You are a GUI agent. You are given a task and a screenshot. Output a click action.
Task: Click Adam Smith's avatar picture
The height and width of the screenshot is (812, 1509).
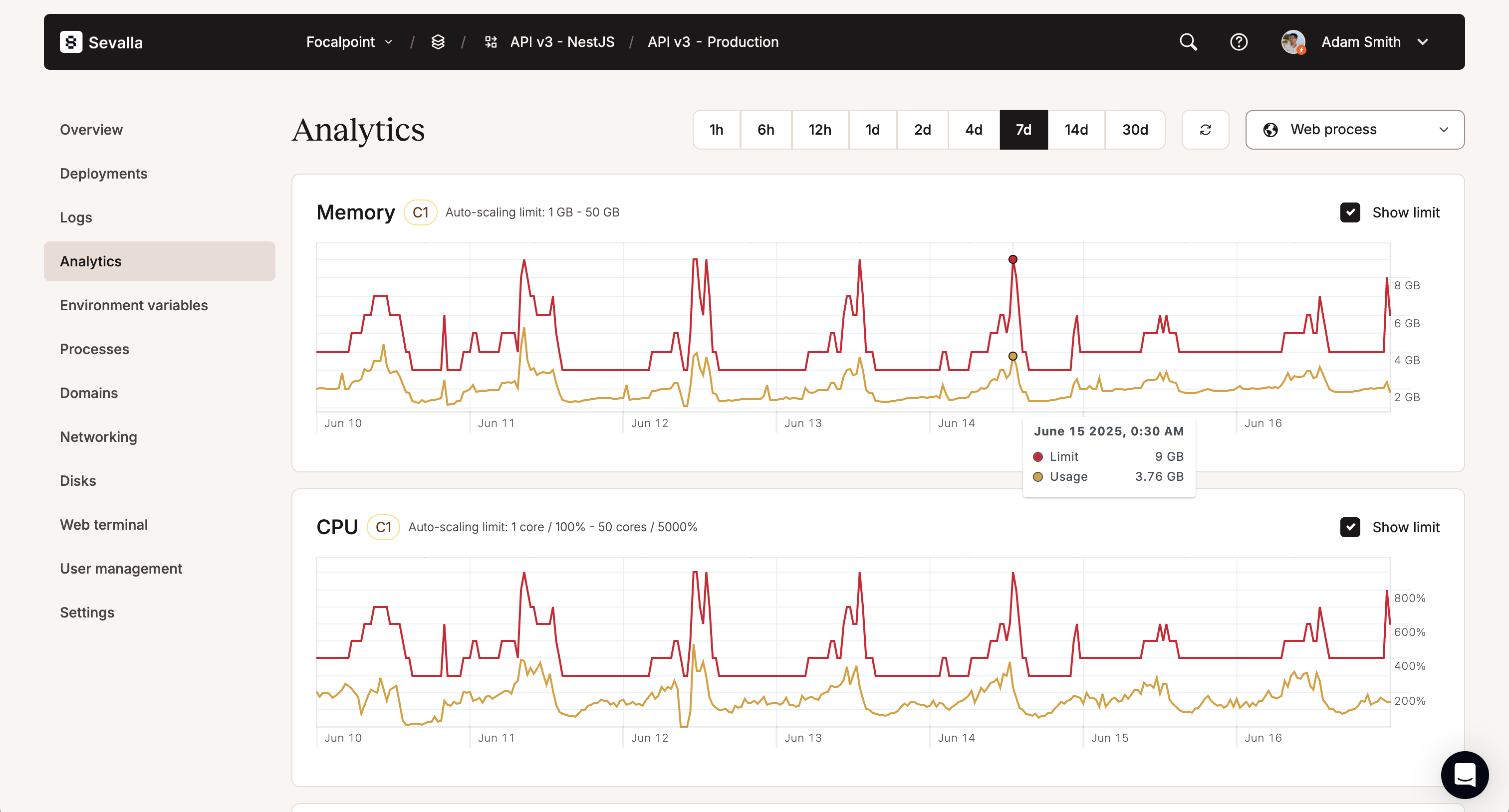pyautogui.click(x=1292, y=42)
